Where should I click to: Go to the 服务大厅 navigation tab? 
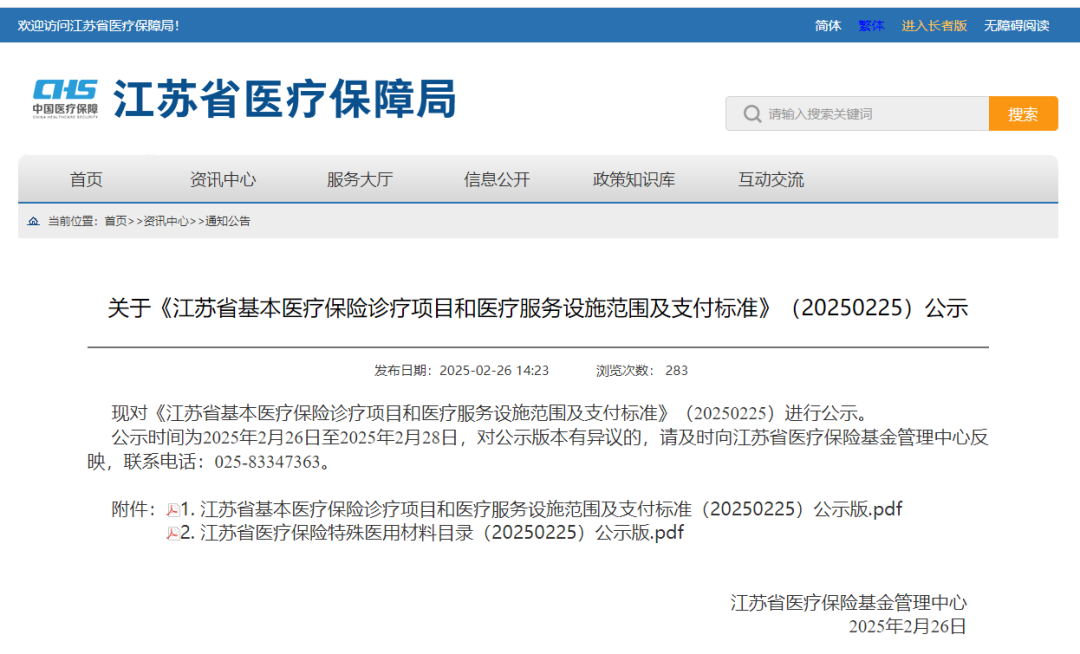click(x=360, y=180)
